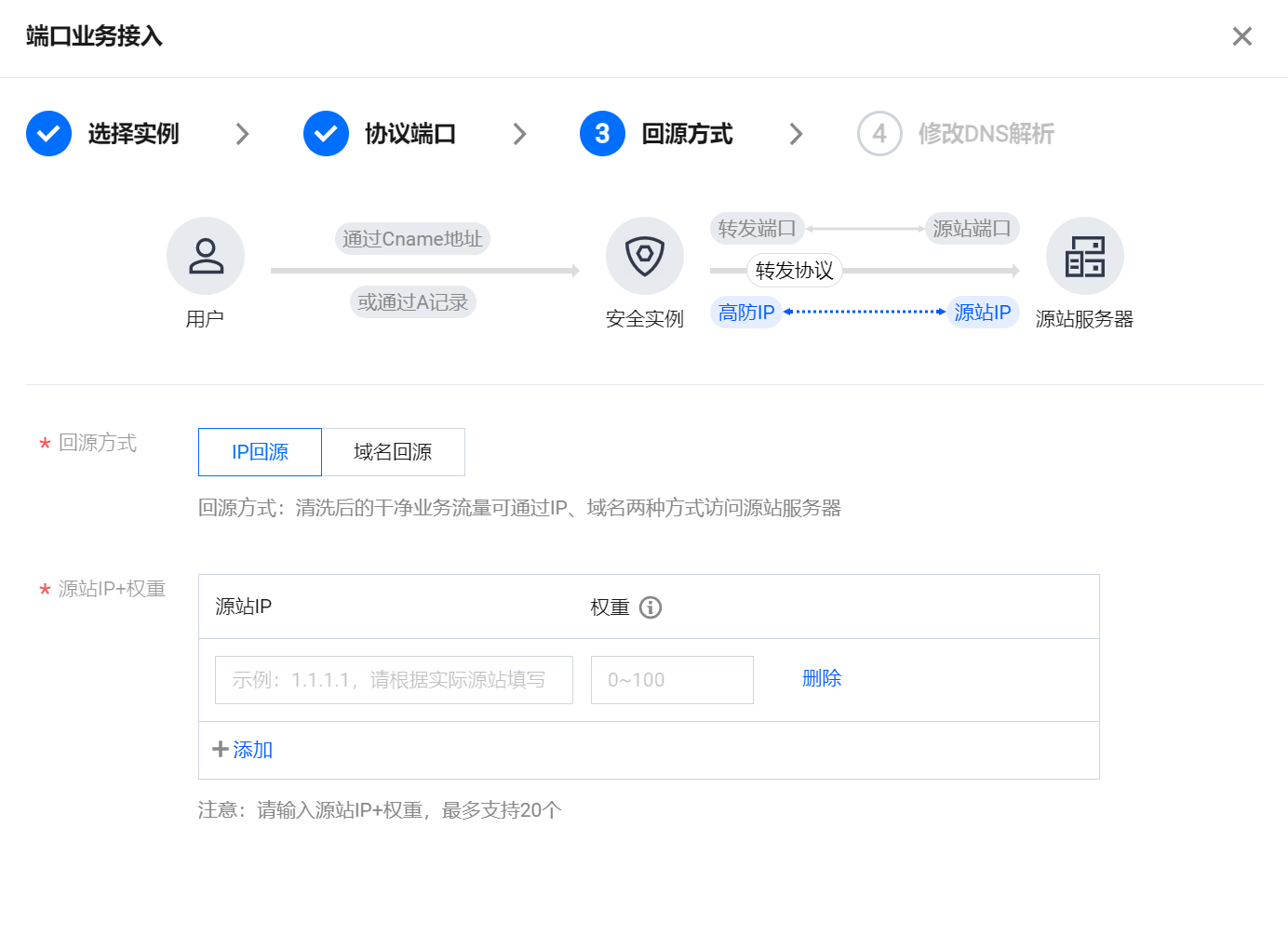Click the 或通过A记录 tag

[413, 302]
